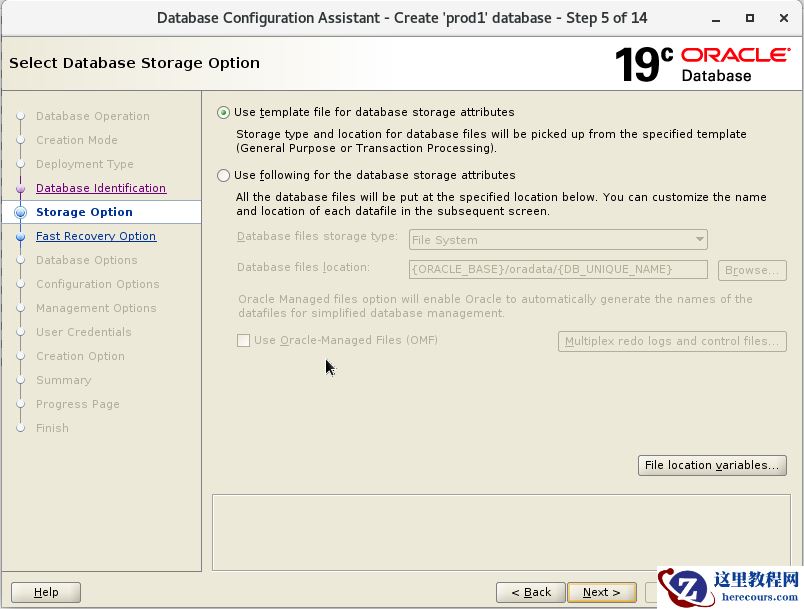Click the Browse... button
804x609 pixels.
[x=752, y=270]
